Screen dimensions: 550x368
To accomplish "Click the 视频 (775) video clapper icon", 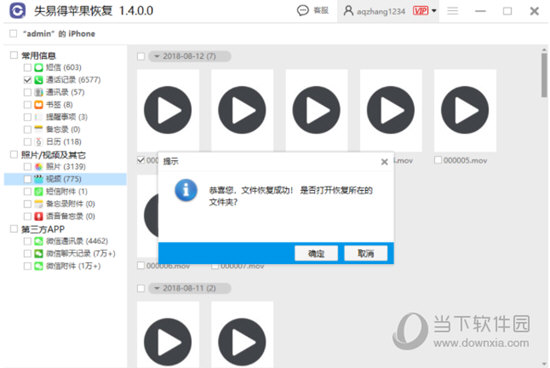I will [x=39, y=179].
